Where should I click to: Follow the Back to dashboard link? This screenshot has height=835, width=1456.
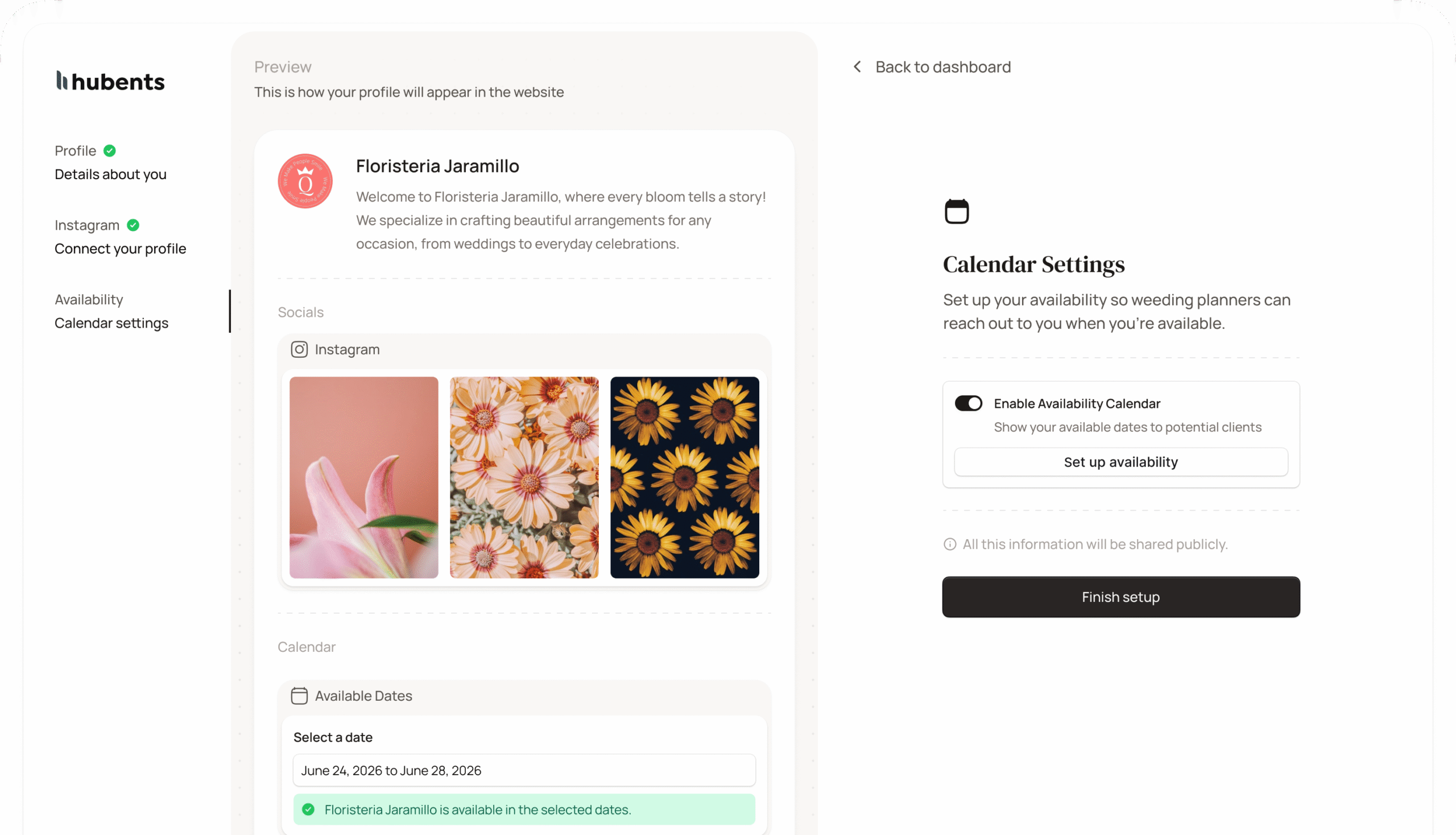(943, 67)
